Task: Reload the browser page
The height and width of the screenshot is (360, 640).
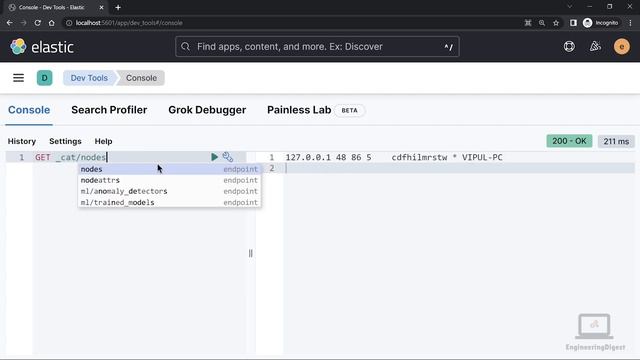Action: (38, 23)
